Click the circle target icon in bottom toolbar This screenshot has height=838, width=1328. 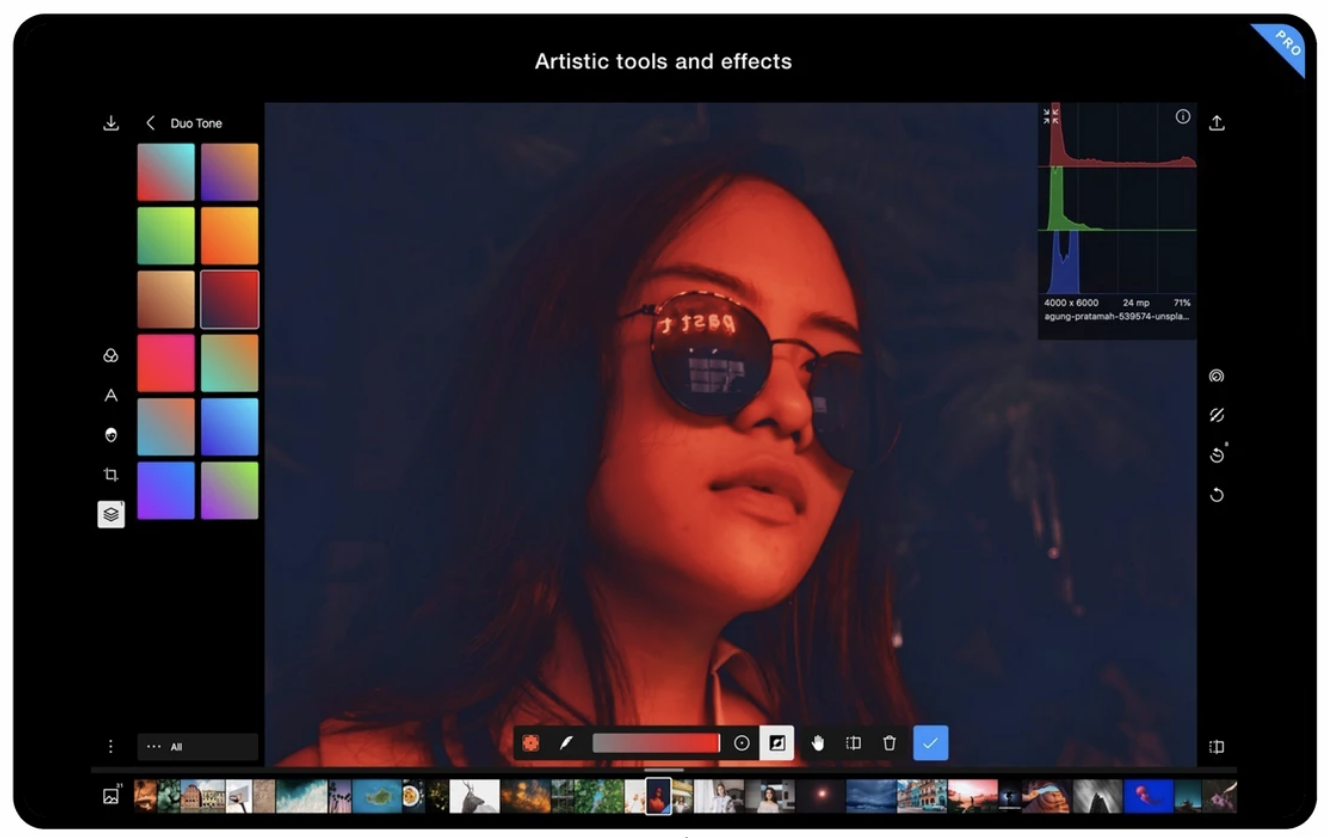742,743
